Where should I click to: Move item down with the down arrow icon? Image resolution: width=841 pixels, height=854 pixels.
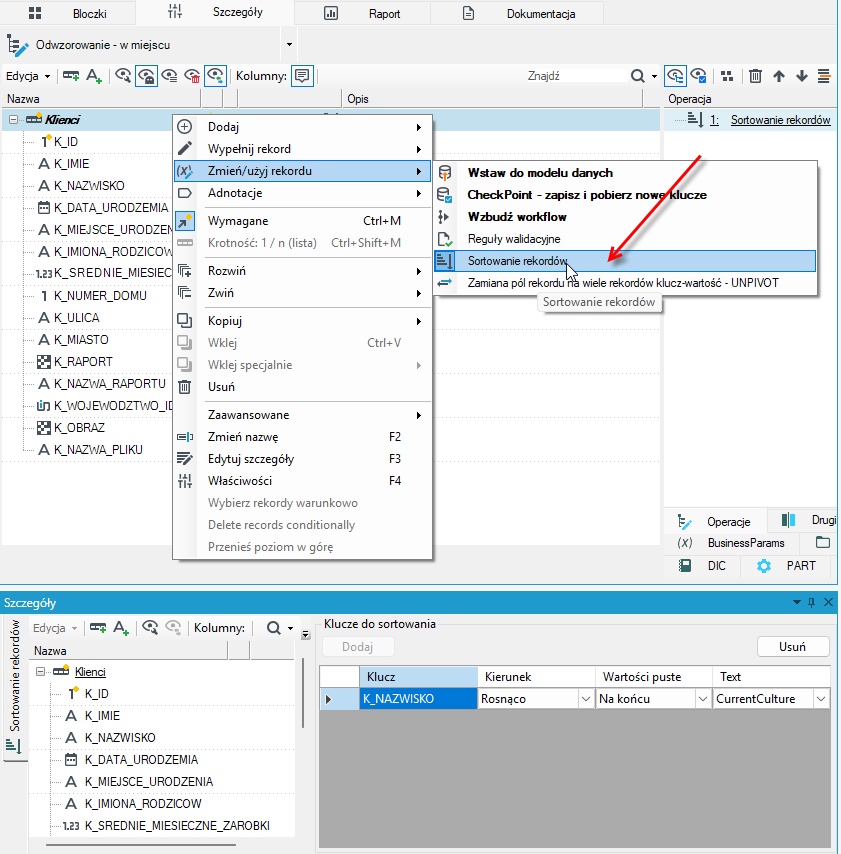click(x=801, y=76)
